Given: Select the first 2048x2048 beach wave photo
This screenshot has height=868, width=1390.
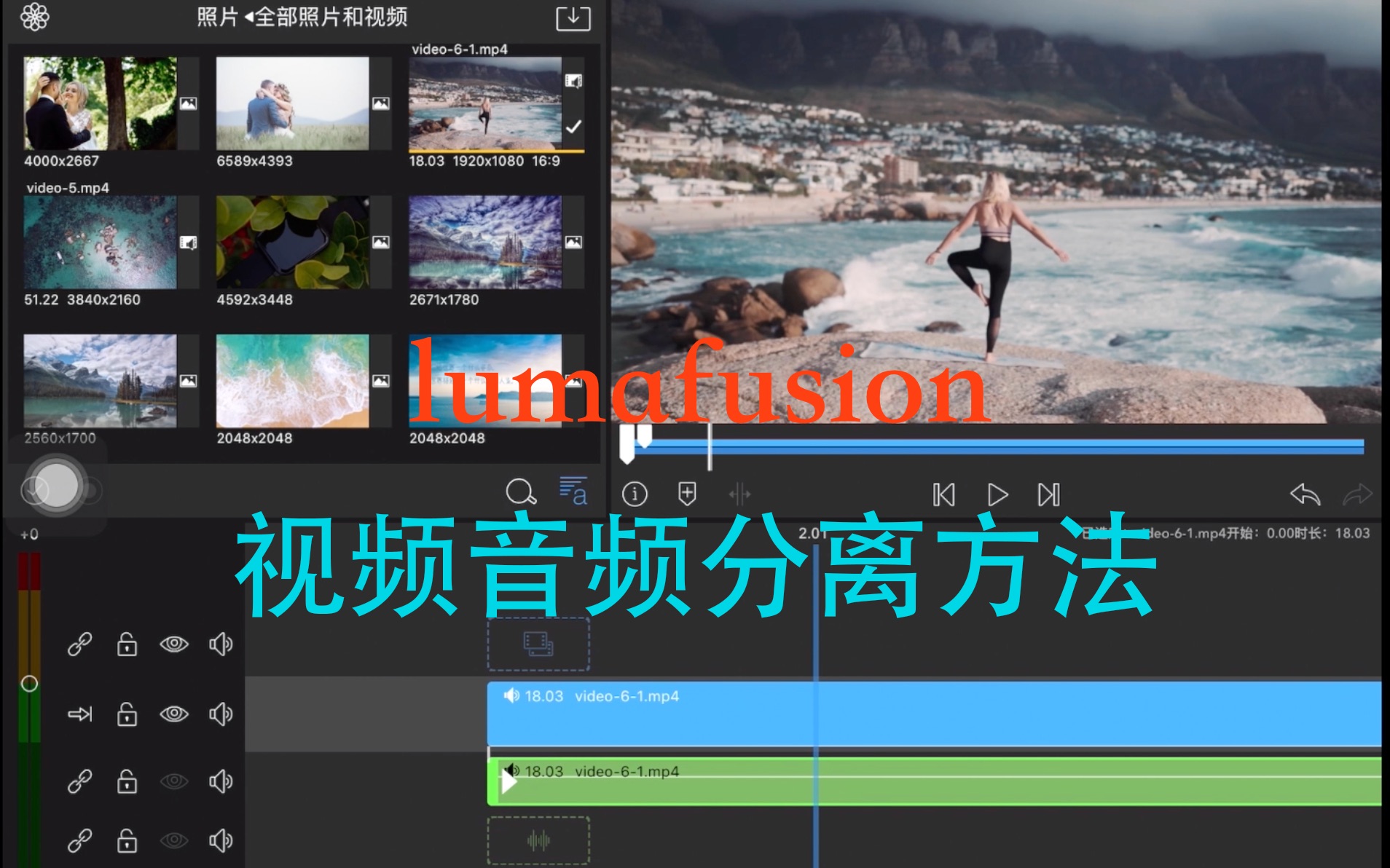Looking at the screenshot, I should 292,381.
